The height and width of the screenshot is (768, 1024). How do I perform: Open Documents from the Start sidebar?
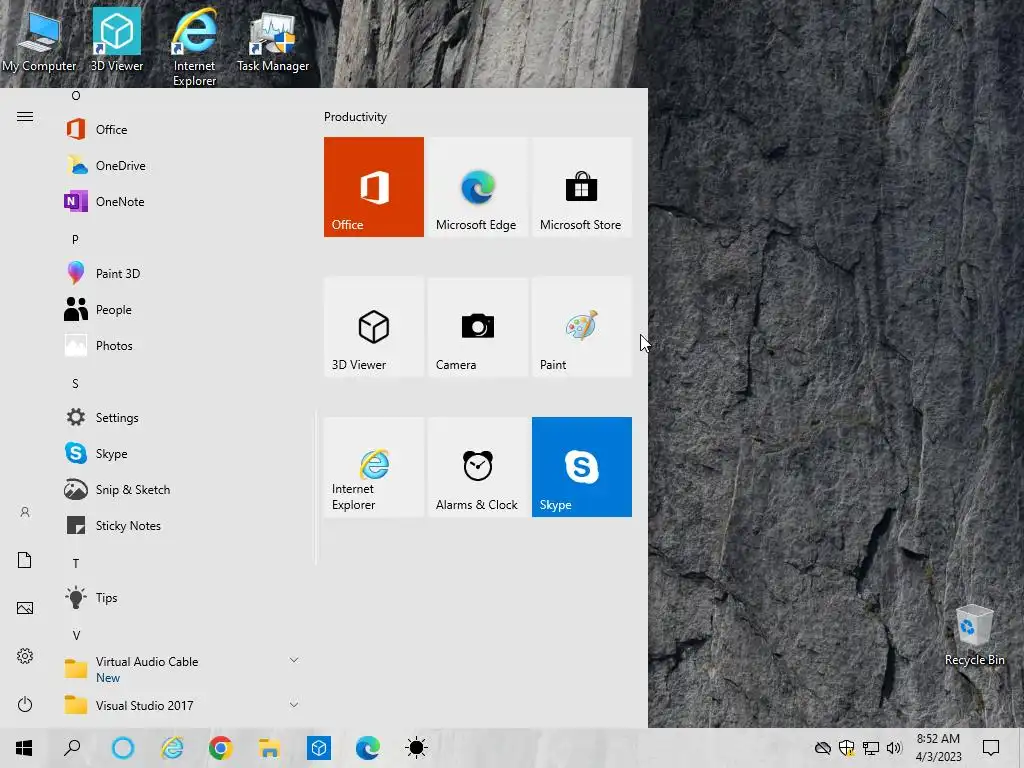(x=25, y=560)
